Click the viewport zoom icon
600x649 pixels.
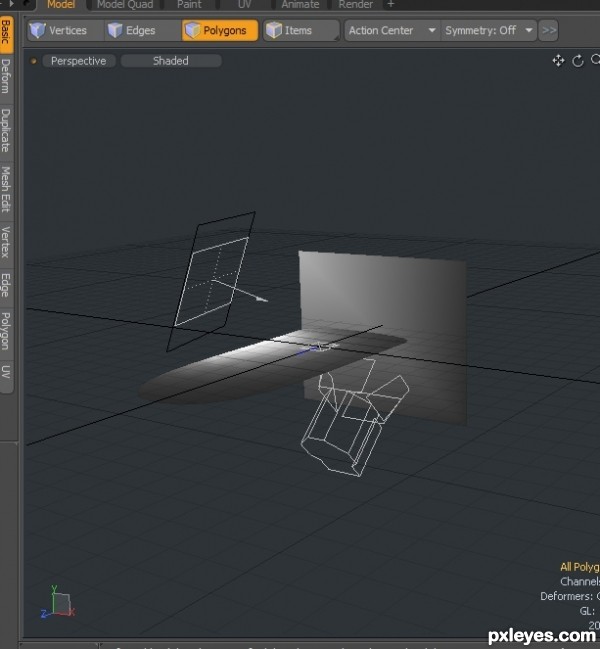click(x=595, y=60)
